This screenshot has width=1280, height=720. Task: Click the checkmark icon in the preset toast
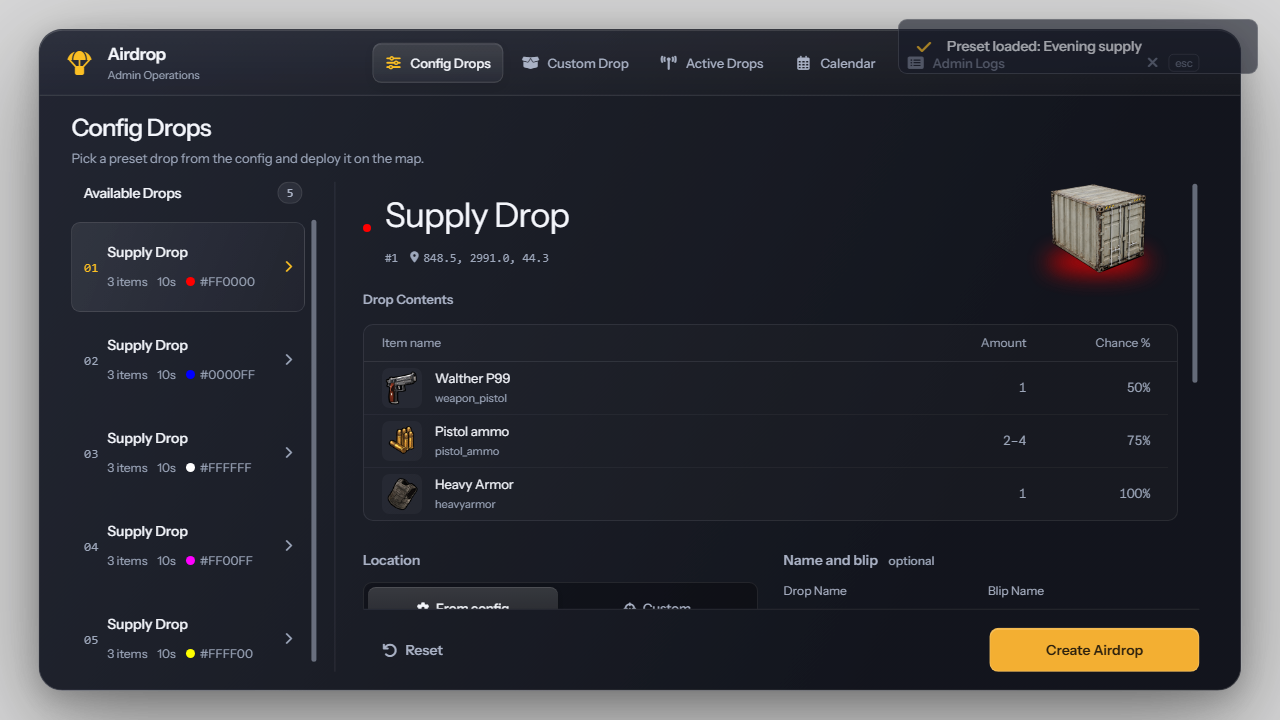click(x=924, y=46)
